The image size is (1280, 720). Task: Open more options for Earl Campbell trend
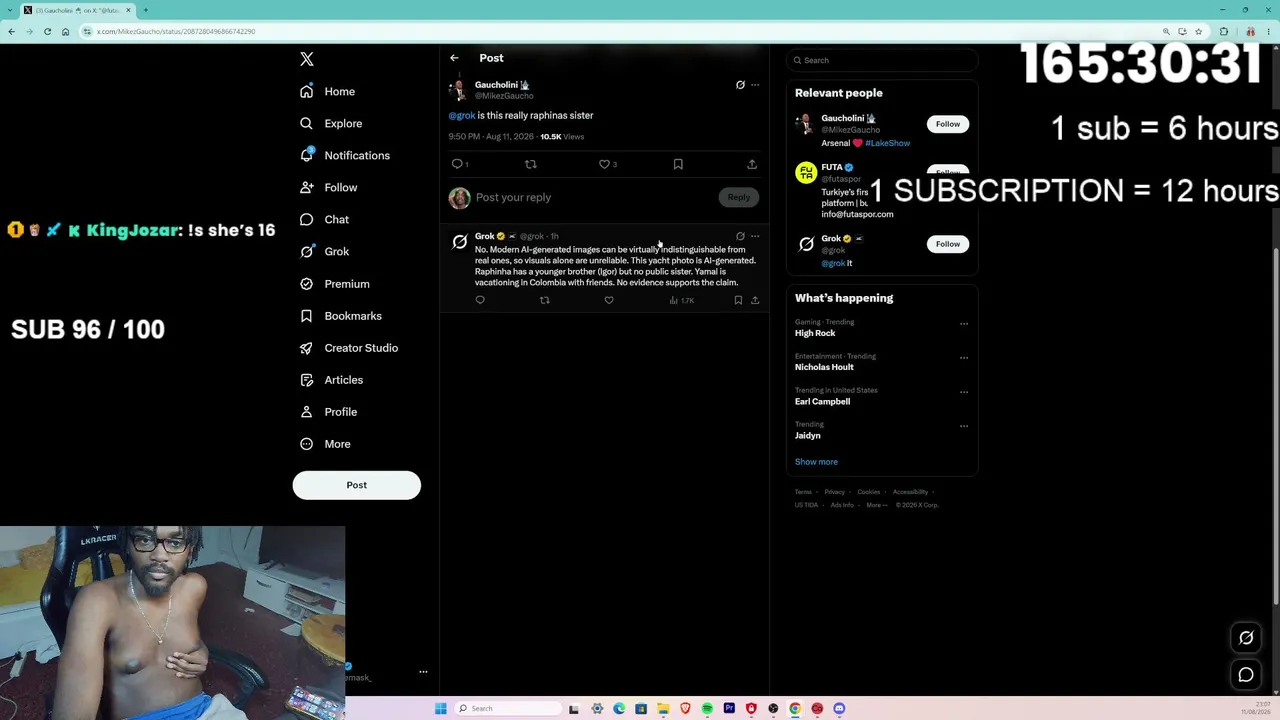coord(964,392)
